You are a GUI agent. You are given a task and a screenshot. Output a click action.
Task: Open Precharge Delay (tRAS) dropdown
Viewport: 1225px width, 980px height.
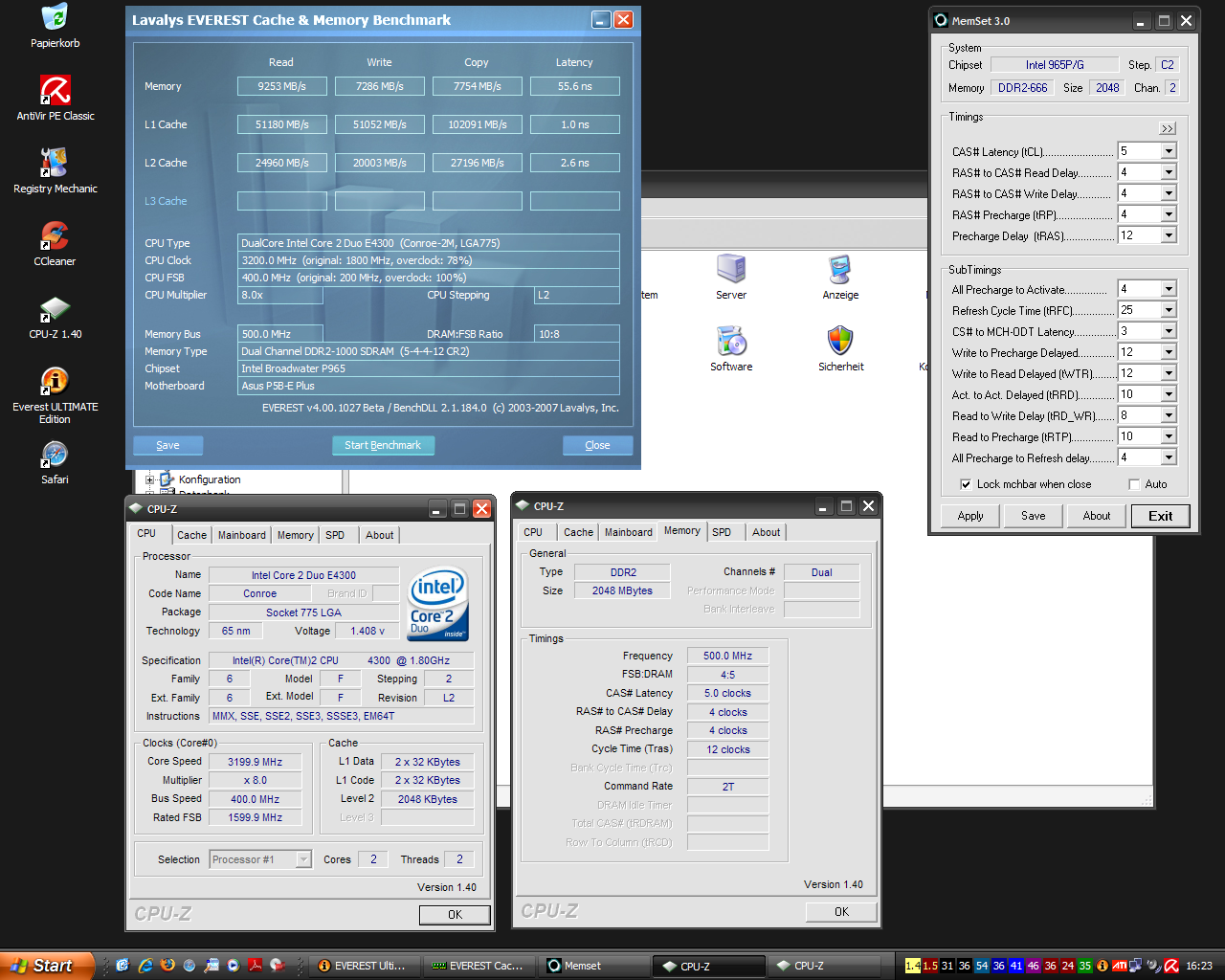[x=1169, y=235]
